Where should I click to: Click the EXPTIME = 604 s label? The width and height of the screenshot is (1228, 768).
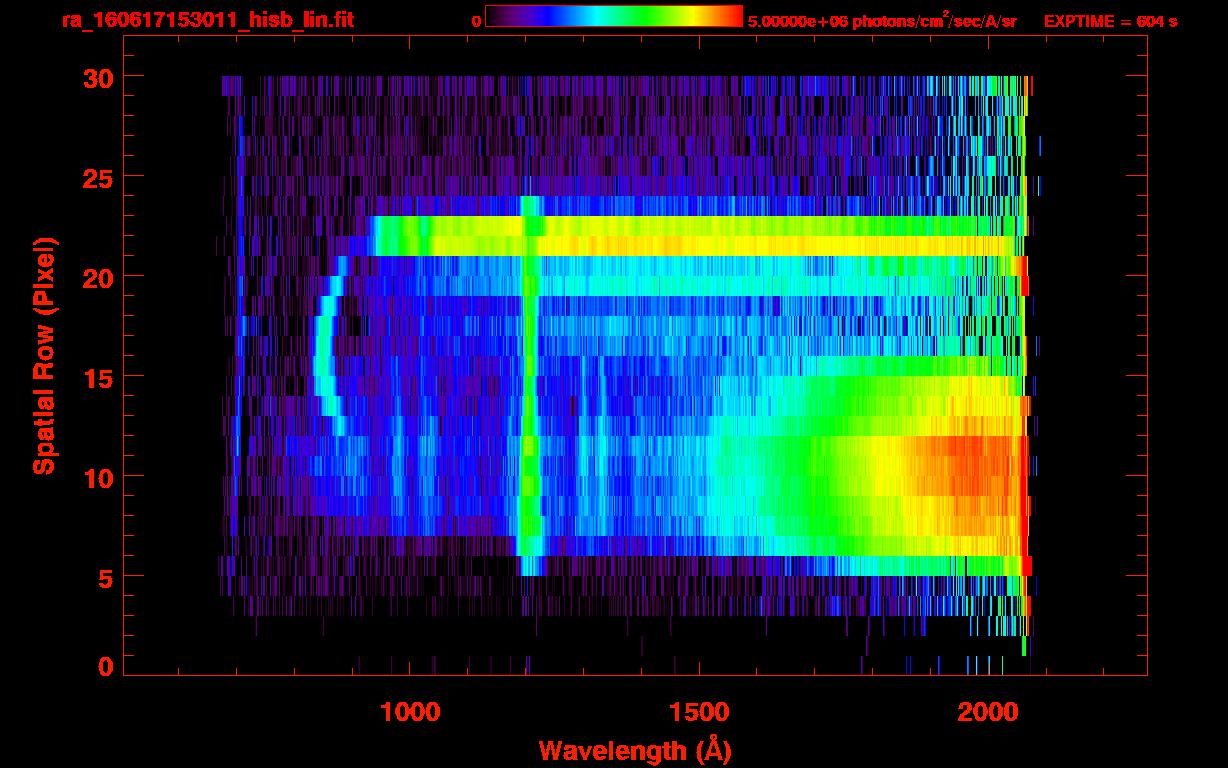[x=1110, y=21]
